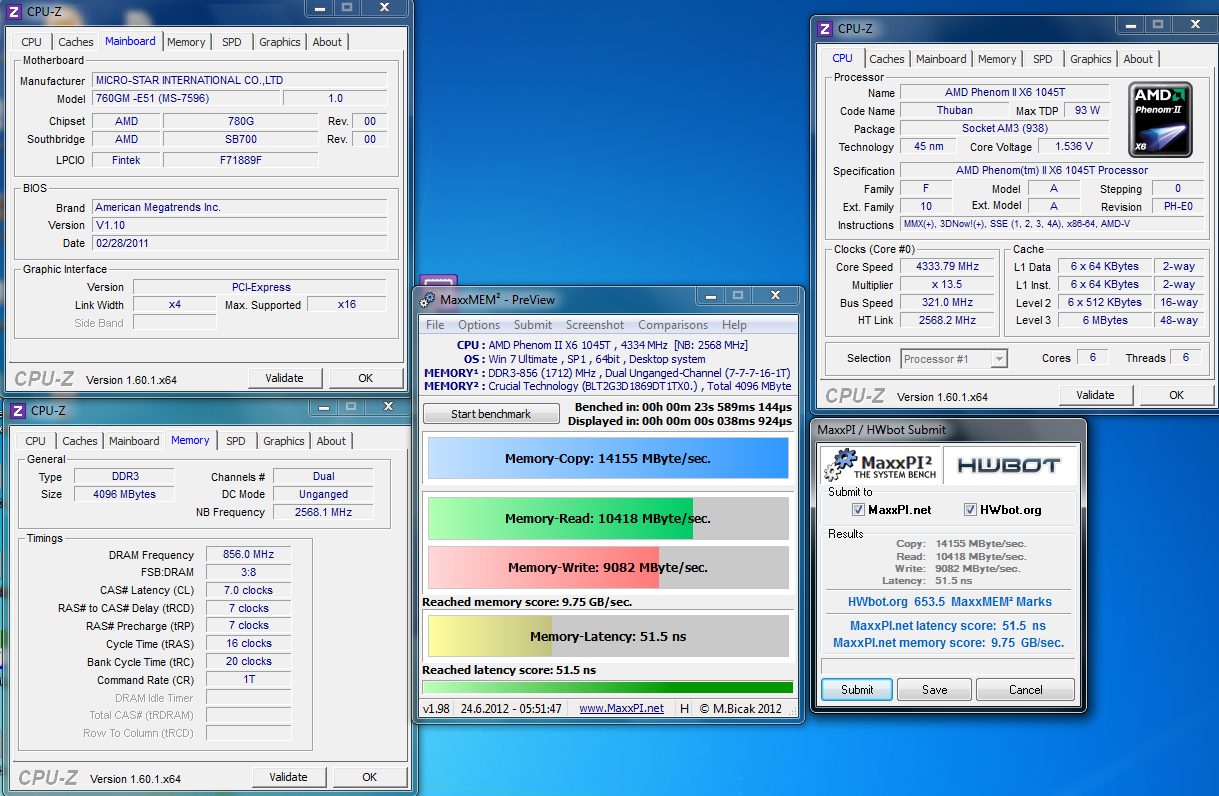Close the CPU-Z window showing Memory timings
This screenshot has width=1219, height=796.
point(388,407)
